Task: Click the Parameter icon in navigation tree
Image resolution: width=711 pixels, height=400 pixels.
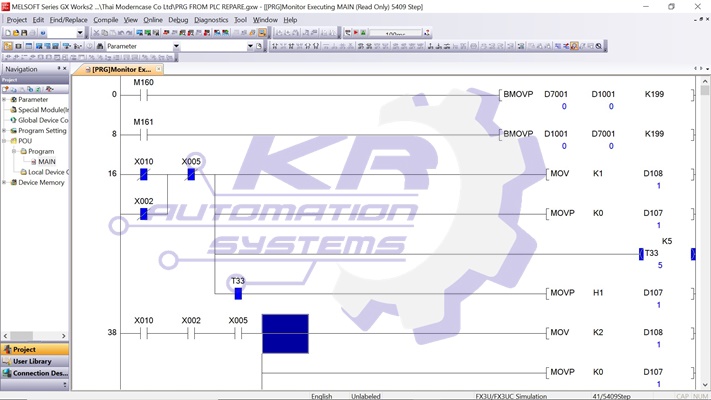Action: pos(13,100)
